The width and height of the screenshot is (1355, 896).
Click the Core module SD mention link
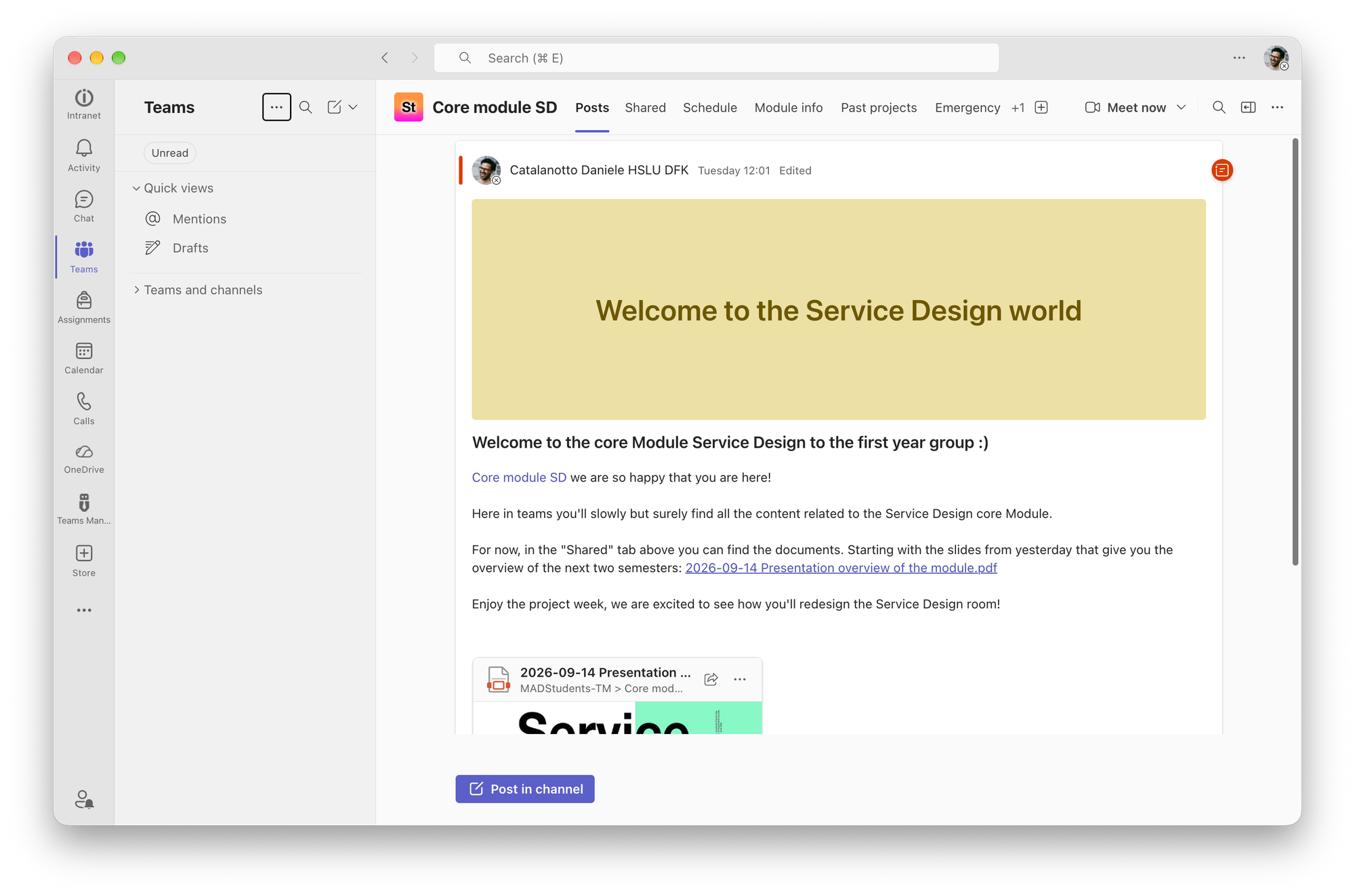tap(519, 477)
